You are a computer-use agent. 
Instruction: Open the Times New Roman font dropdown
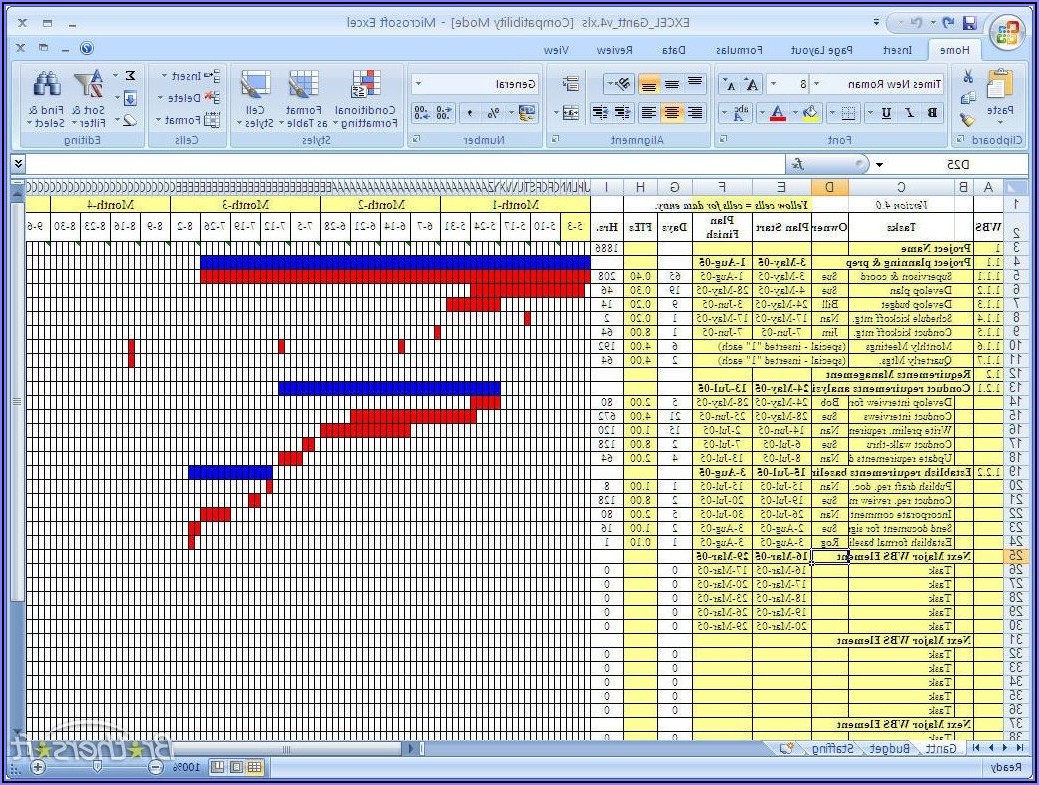816,85
